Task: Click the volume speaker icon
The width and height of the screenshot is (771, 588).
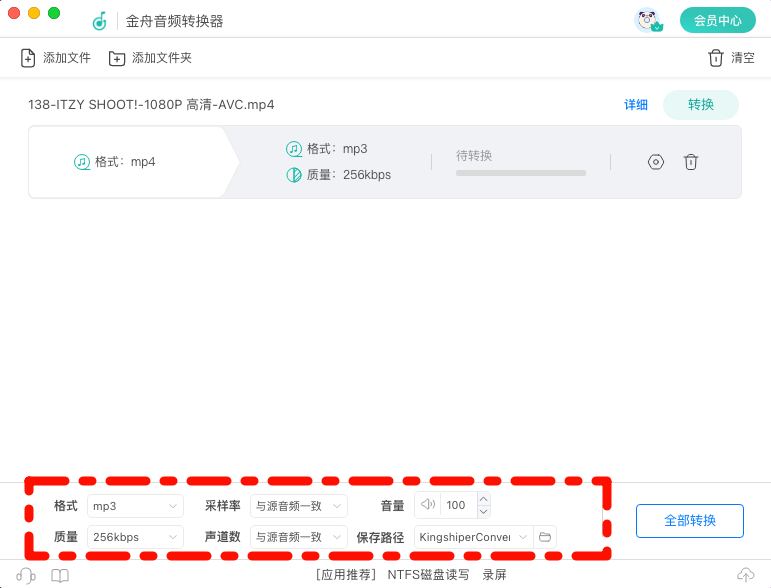Action: click(428, 504)
